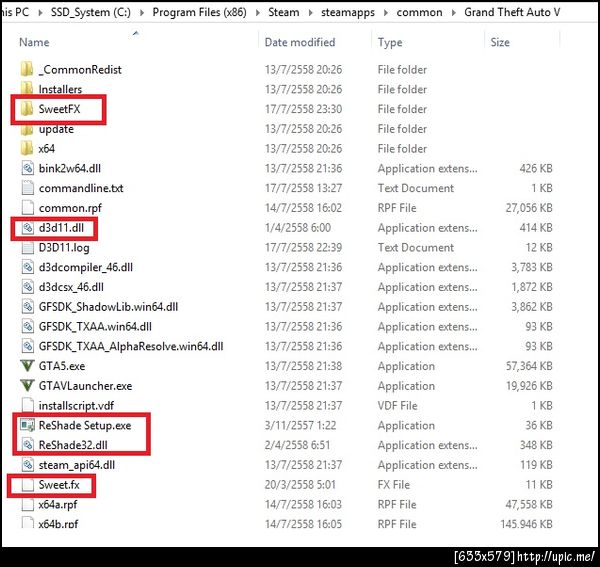This screenshot has height=567, width=600.
Task: Select the x64a.rpf file name
Action: [x=58, y=505]
